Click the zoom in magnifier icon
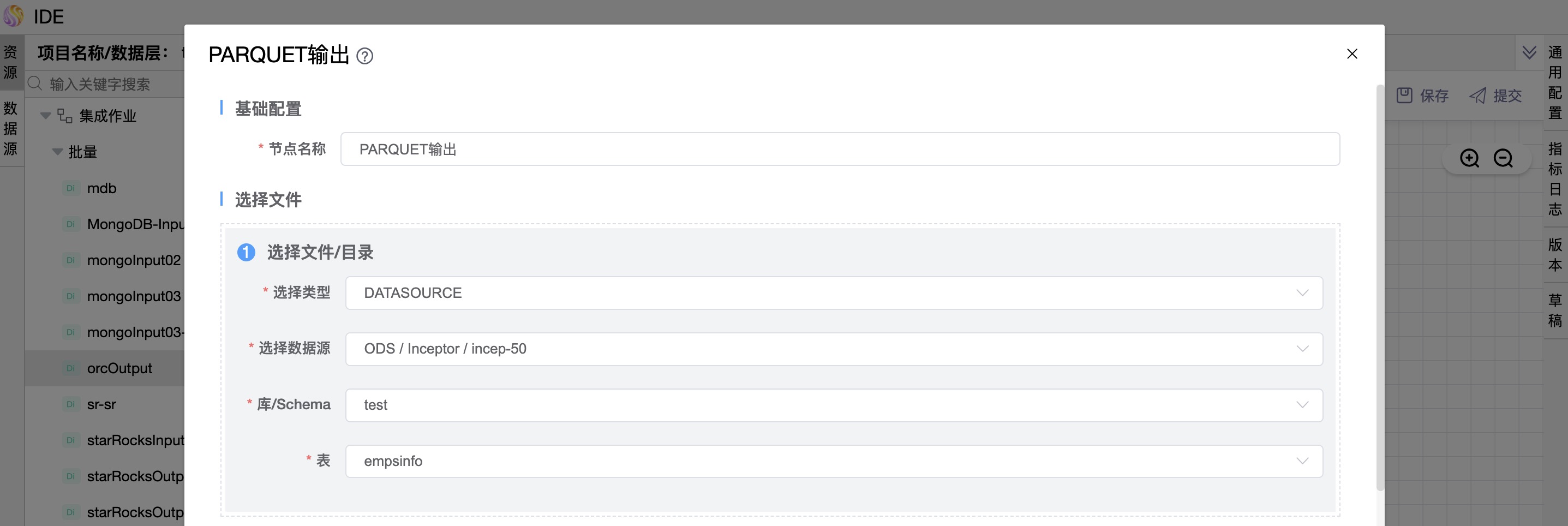This screenshot has width=1568, height=526. (x=1469, y=158)
